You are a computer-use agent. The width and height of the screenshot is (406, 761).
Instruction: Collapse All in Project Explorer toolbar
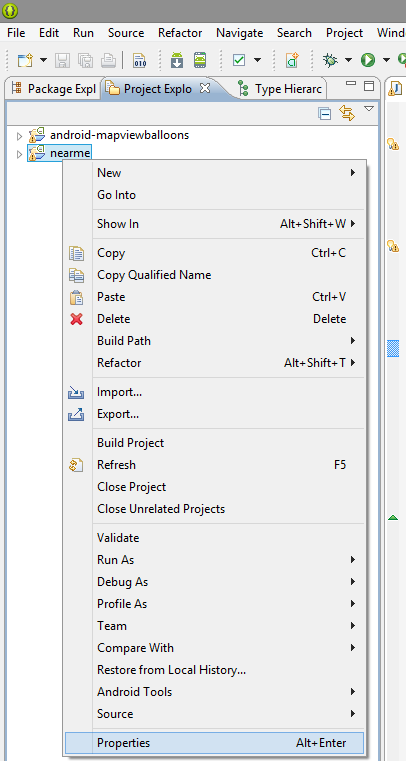tap(325, 114)
